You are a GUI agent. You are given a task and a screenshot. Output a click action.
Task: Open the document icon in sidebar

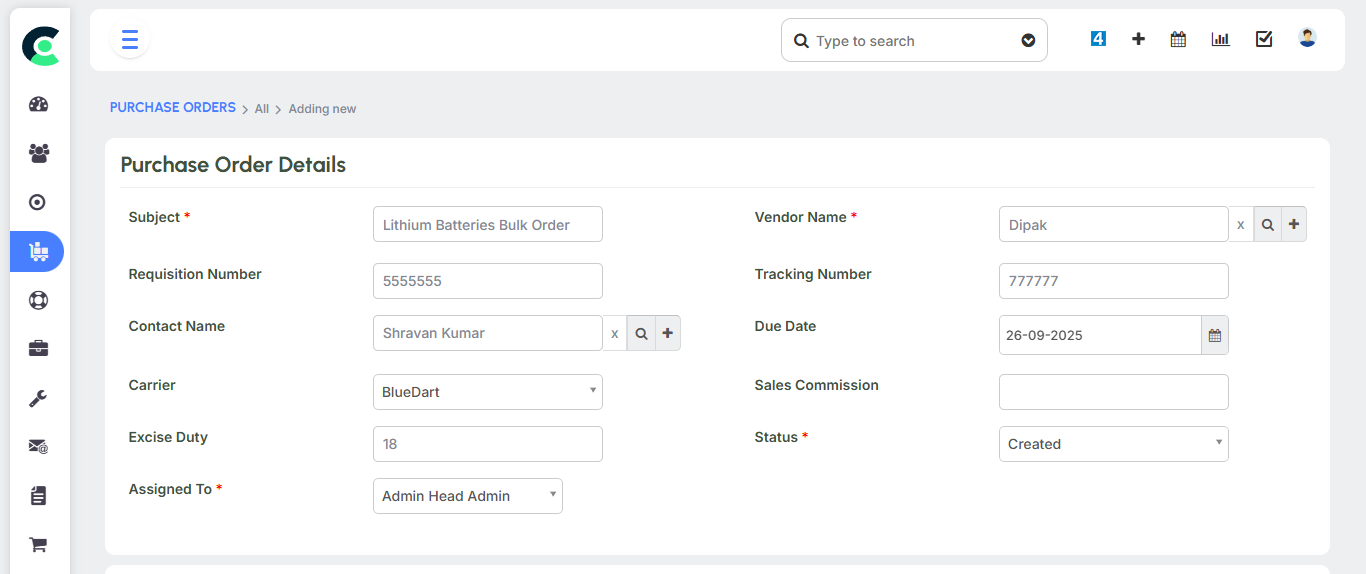click(38, 496)
